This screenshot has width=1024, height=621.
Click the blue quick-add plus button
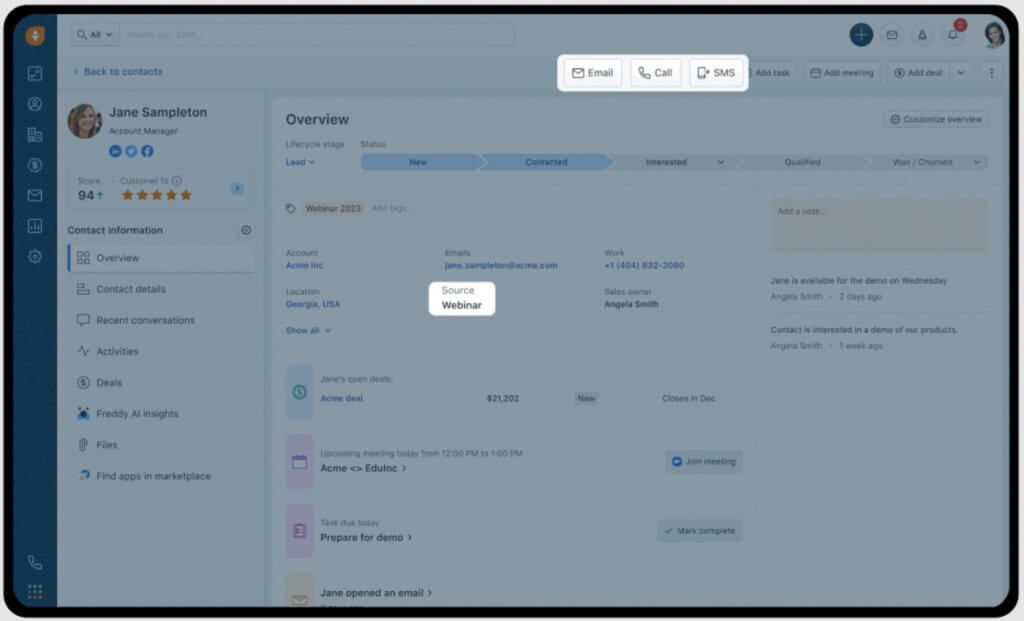click(x=861, y=34)
